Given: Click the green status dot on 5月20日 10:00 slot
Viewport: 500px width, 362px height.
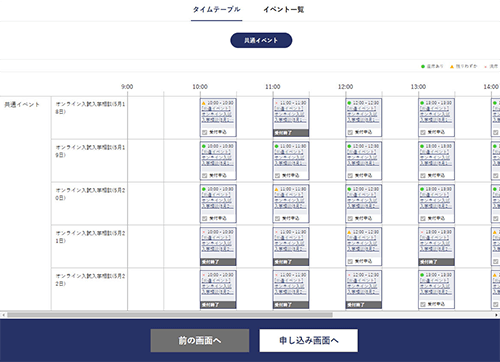Looking at the screenshot, I should point(204,189).
